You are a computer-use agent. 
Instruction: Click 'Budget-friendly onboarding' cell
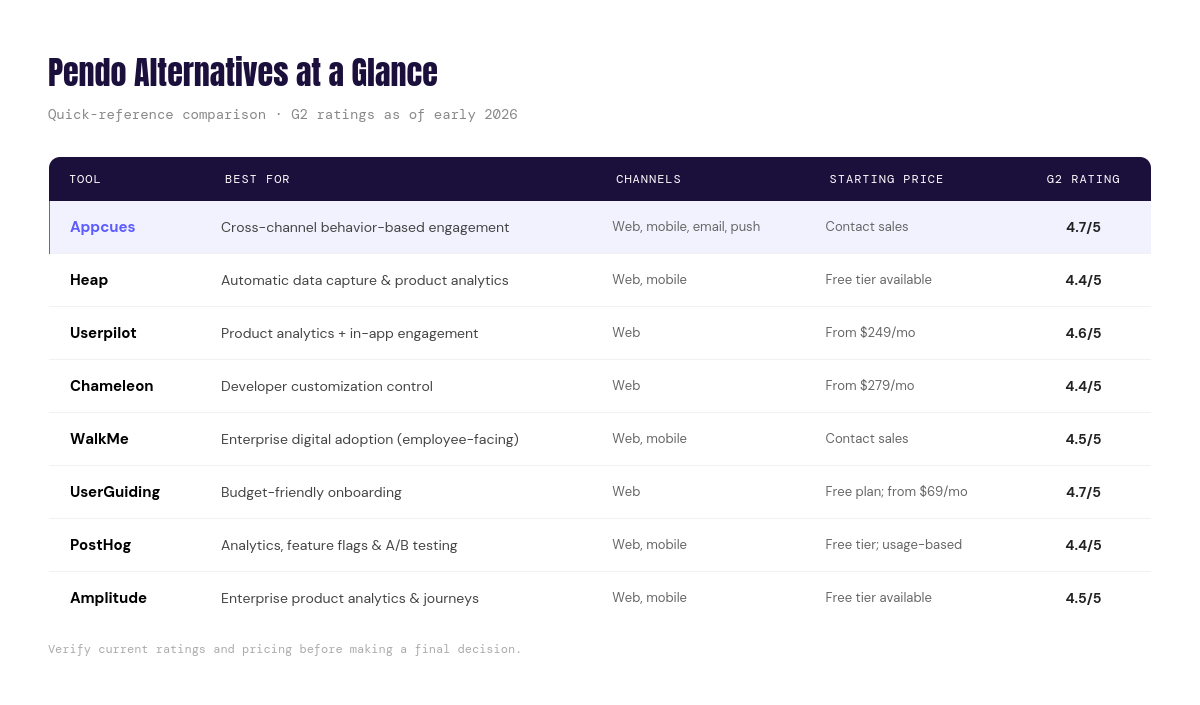[311, 492]
